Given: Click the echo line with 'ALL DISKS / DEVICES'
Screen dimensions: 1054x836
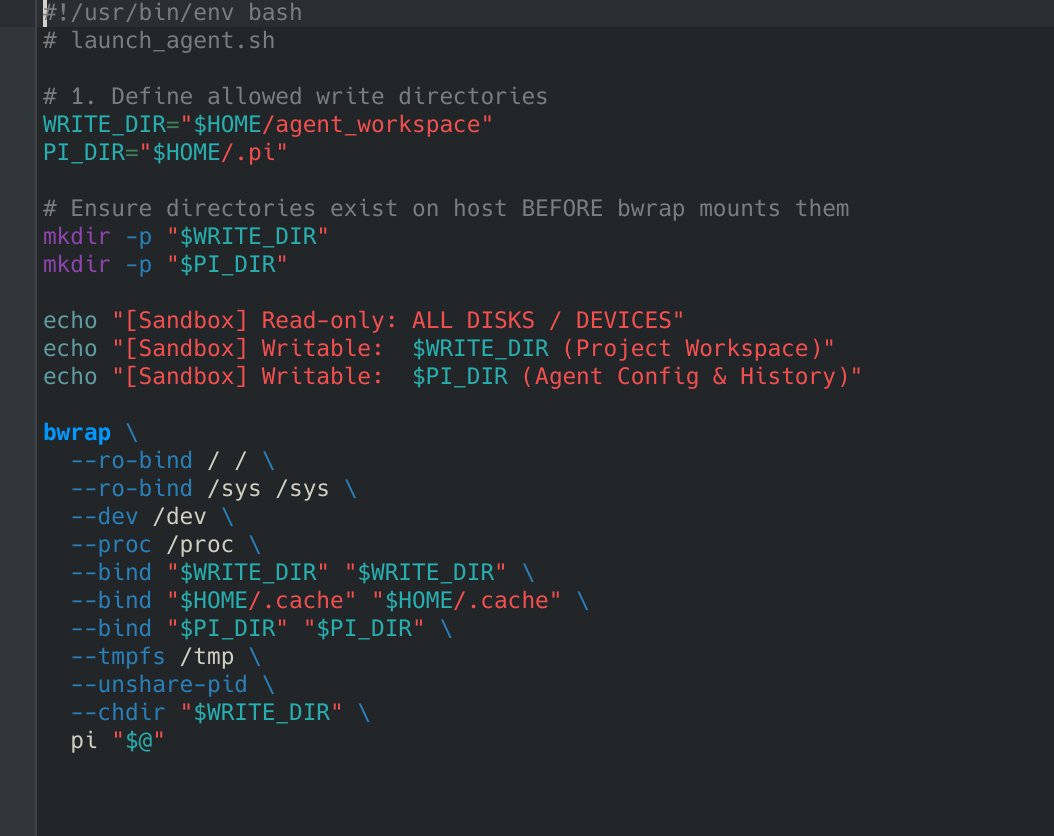Looking at the screenshot, I should [x=364, y=321].
